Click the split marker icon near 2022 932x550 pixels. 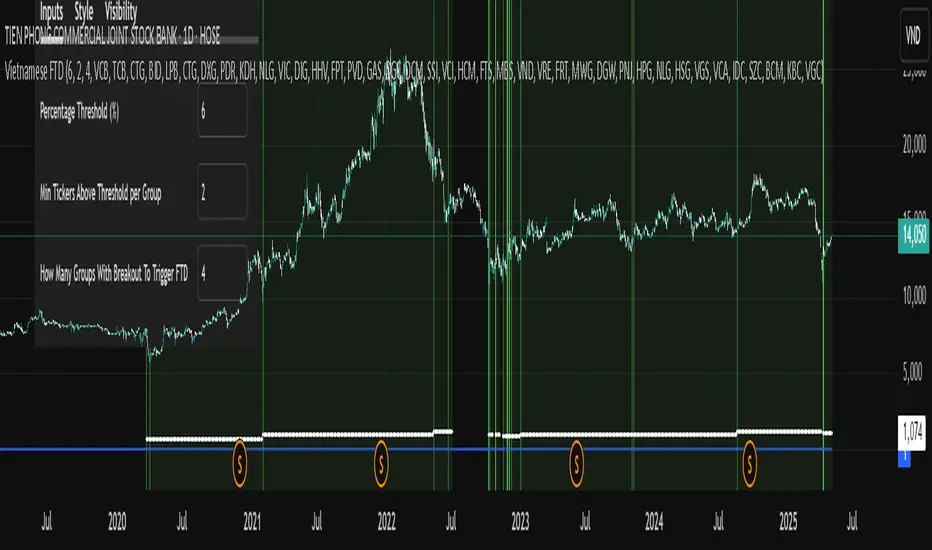tap(381, 464)
